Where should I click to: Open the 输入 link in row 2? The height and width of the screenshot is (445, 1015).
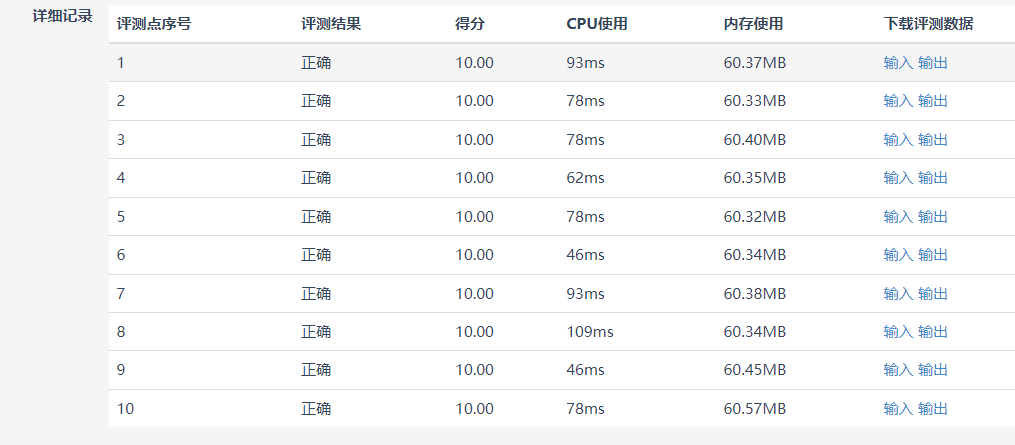898,101
